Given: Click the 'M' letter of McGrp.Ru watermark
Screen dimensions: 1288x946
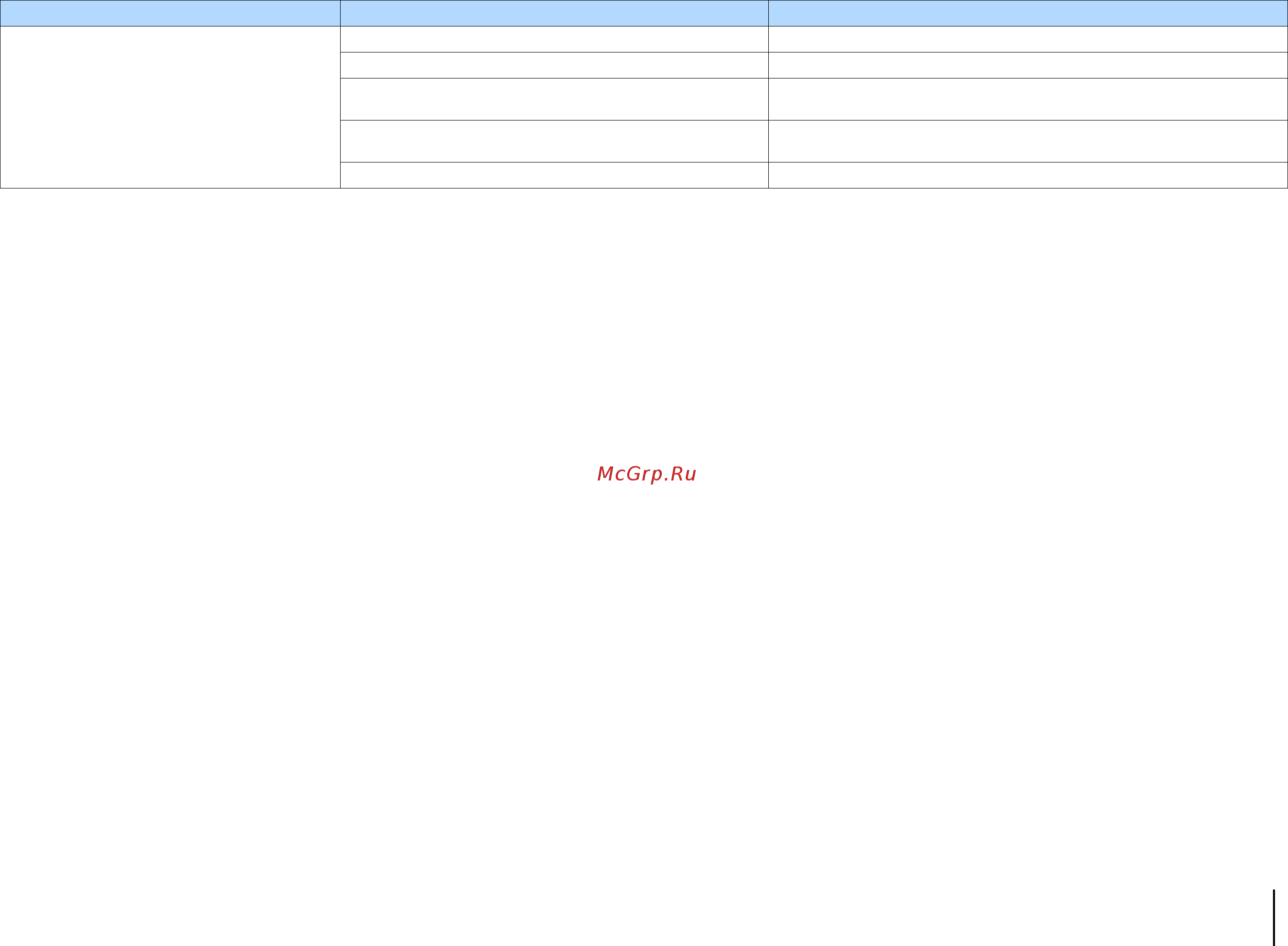Looking at the screenshot, I should coord(605,474).
